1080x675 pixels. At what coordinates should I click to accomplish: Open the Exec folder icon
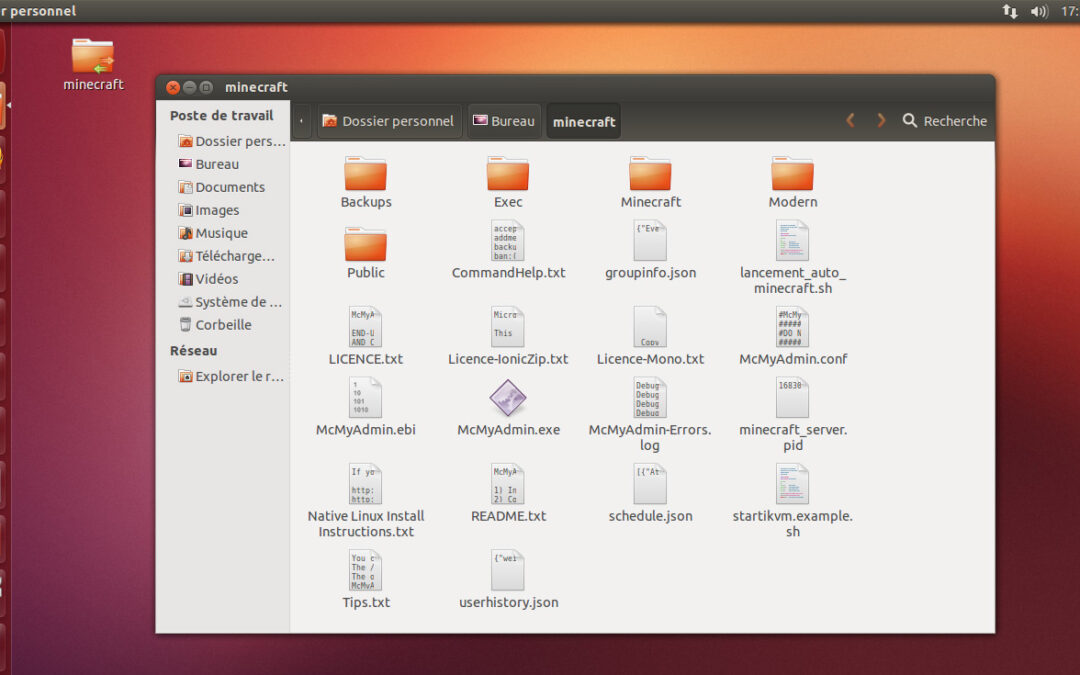click(508, 174)
